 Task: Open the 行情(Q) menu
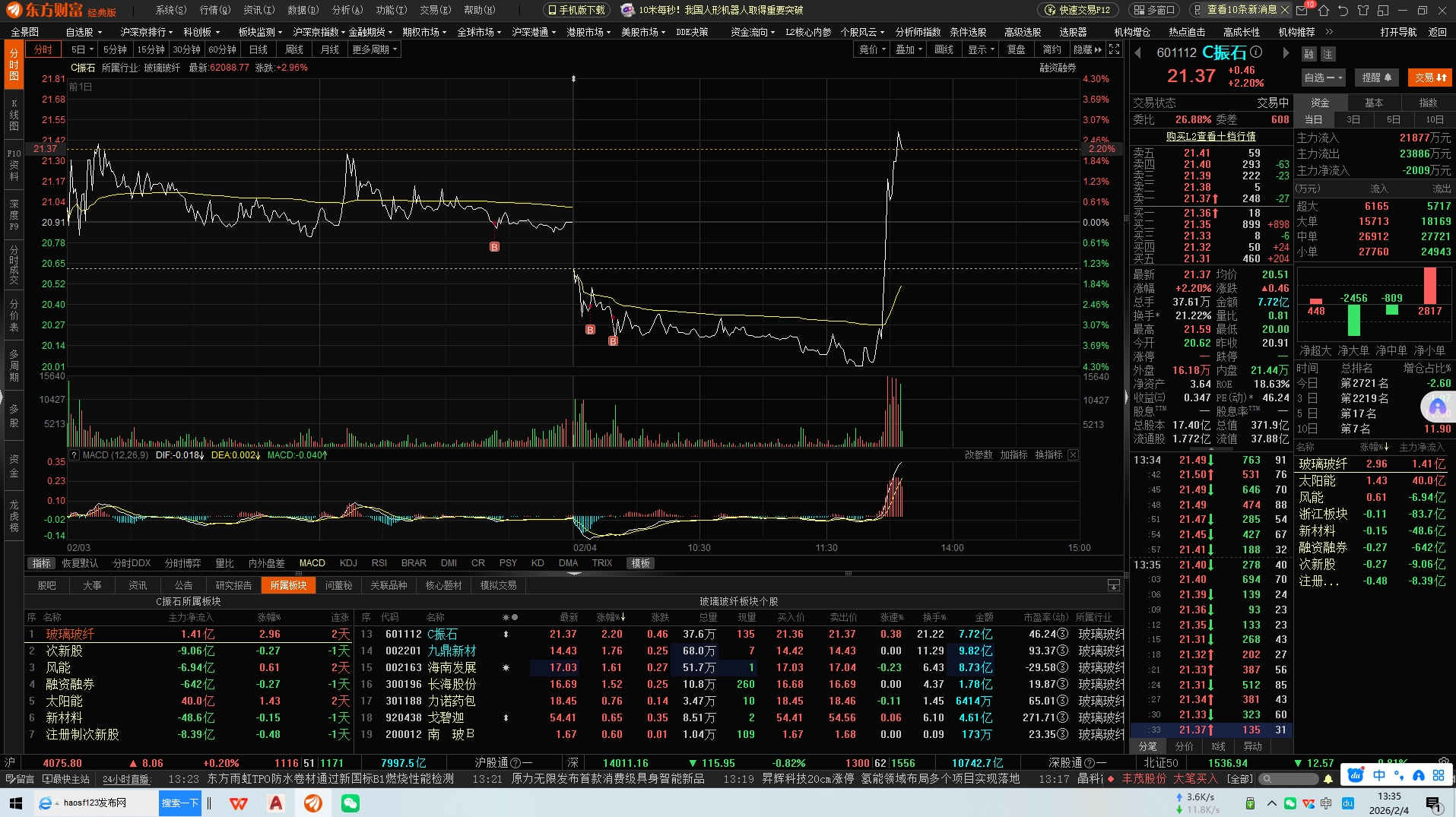[214, 10]
